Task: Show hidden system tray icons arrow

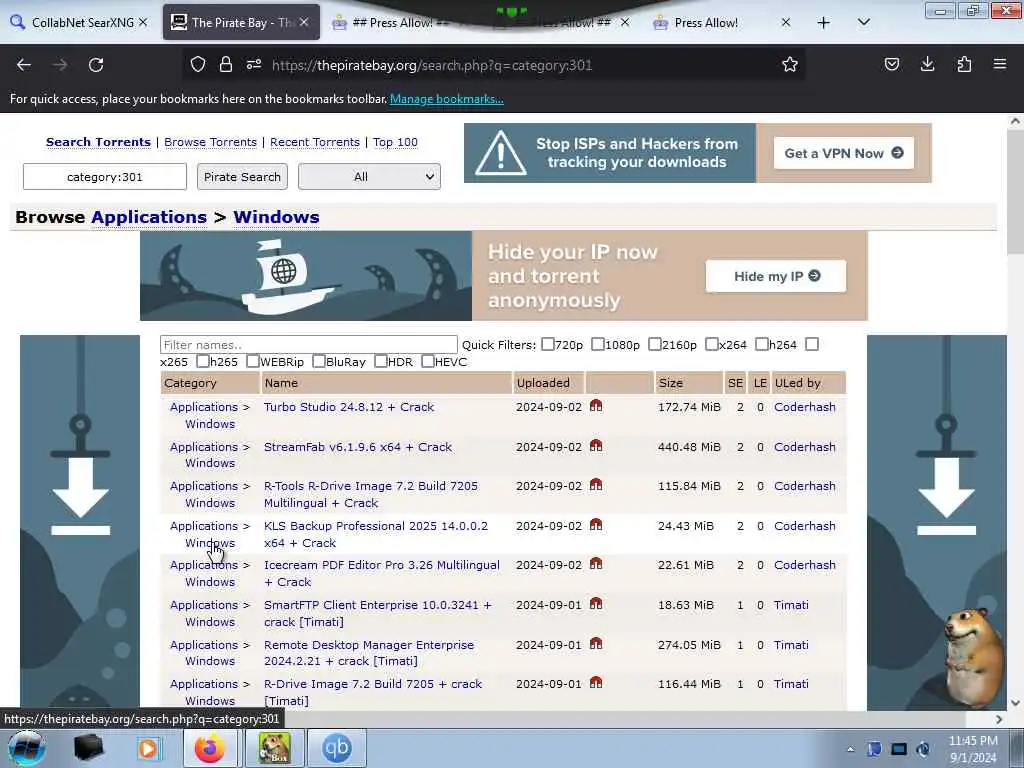Action: coord(850,749)
